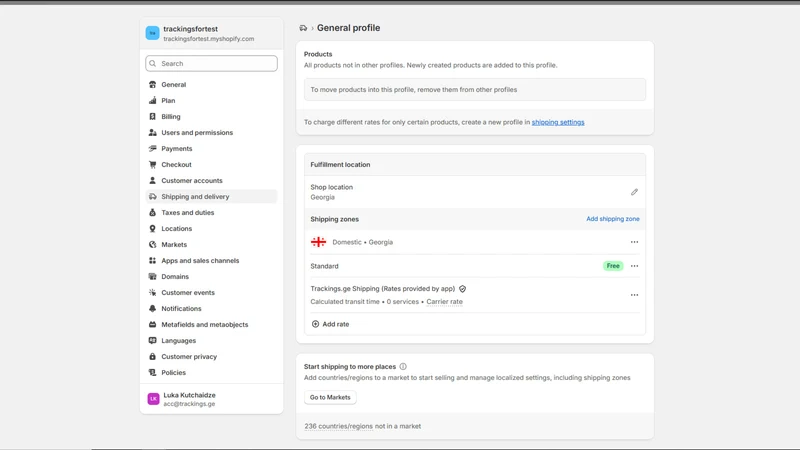Click the Add shipping zone link
800x450 pixels.
click(x=613, y=218)
